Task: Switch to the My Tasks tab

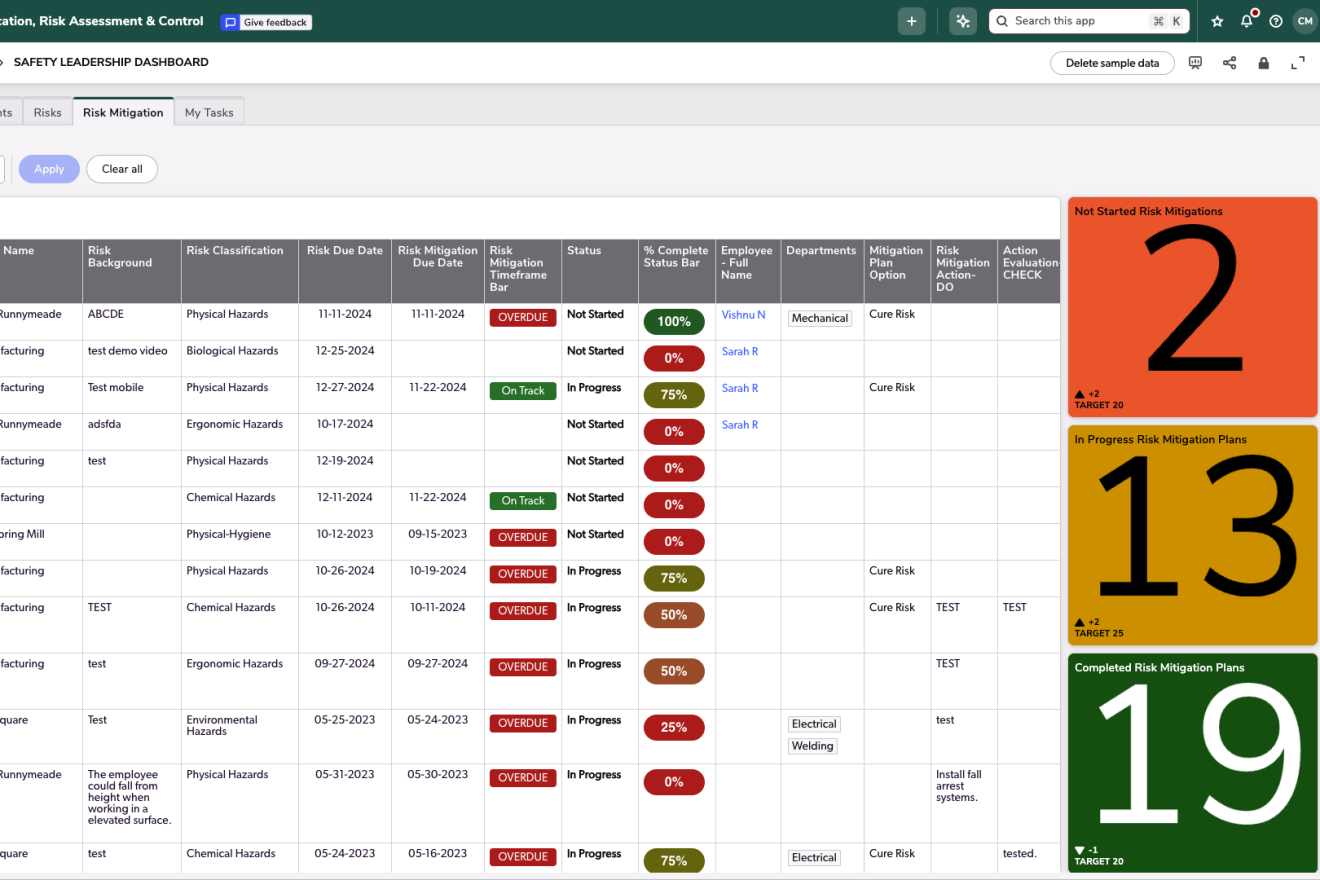Action: click(209, 113)
